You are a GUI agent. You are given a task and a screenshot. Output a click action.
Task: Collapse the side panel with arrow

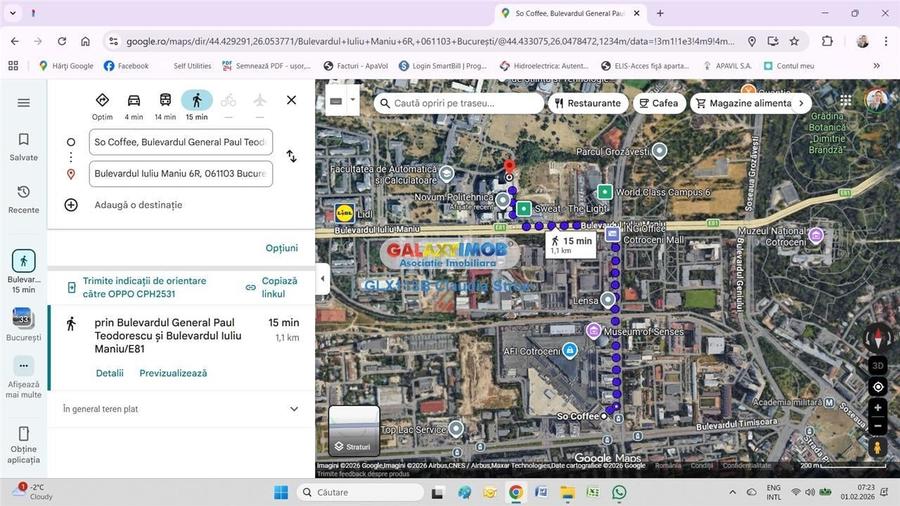322,279
